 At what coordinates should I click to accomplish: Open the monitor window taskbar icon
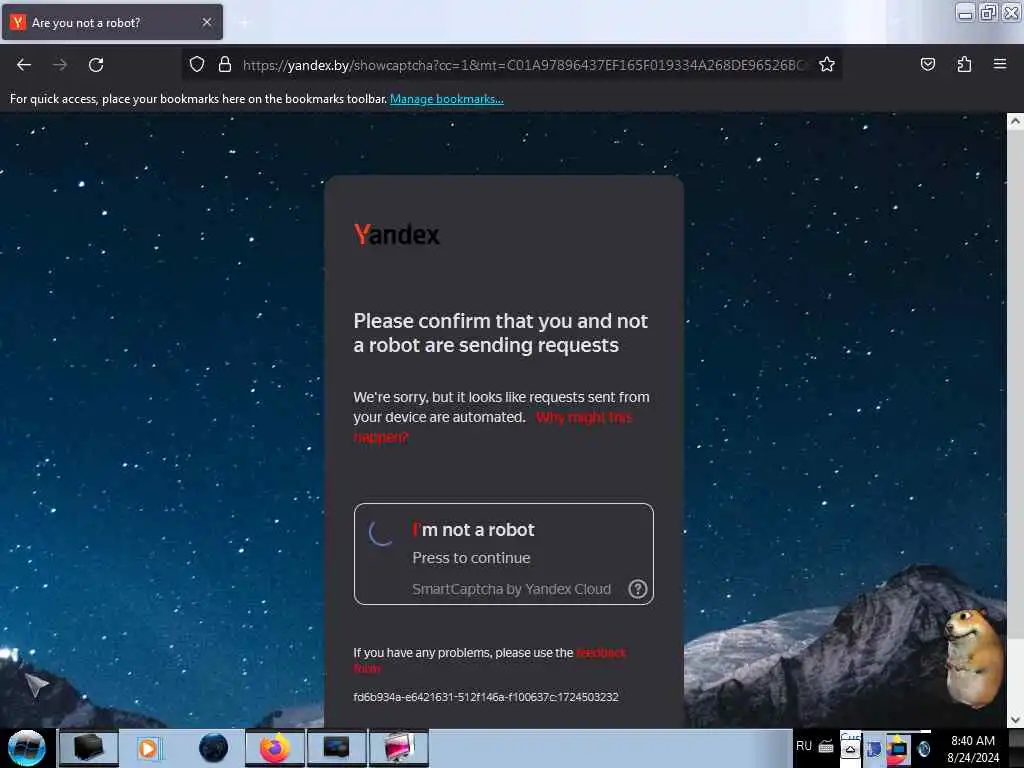(336, 748)
